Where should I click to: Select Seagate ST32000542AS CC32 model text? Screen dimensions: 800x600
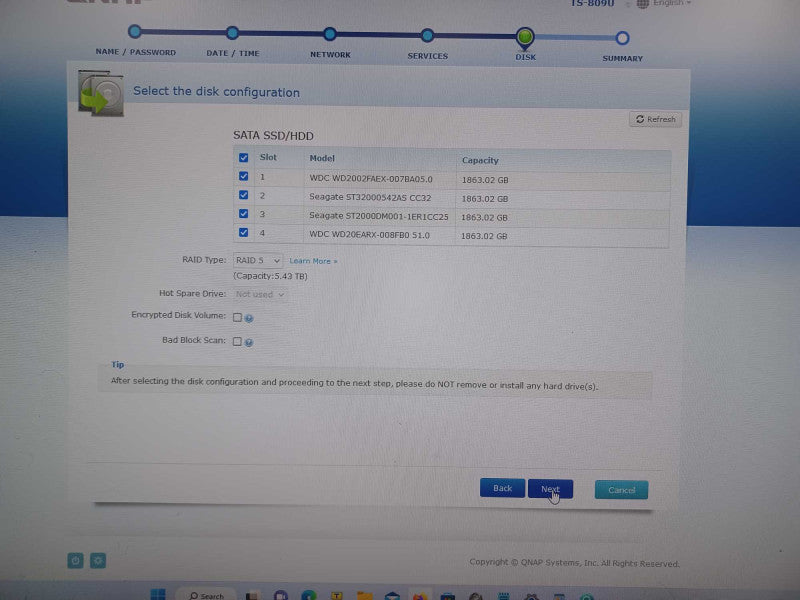[x=370, y=197]
